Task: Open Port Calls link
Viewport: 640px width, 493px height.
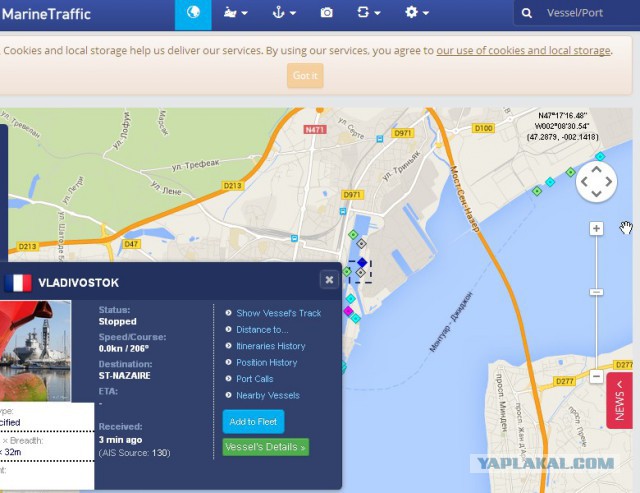Action: (255, 379)
